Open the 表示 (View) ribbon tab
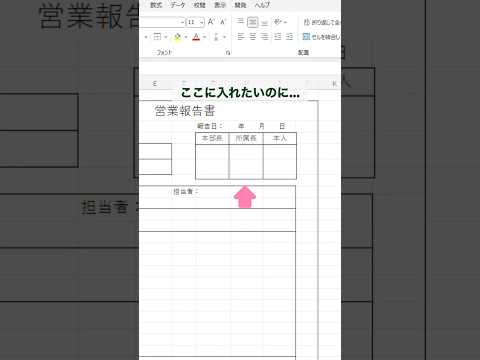 (220, 5)
